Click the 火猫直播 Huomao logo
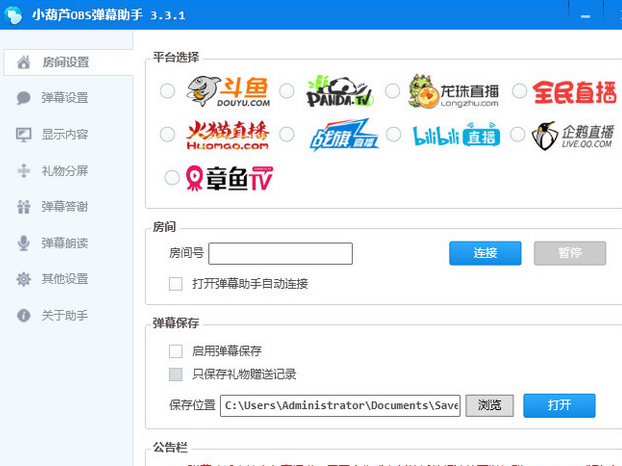The height and width of the screenshot is (466, 622). 228,135
